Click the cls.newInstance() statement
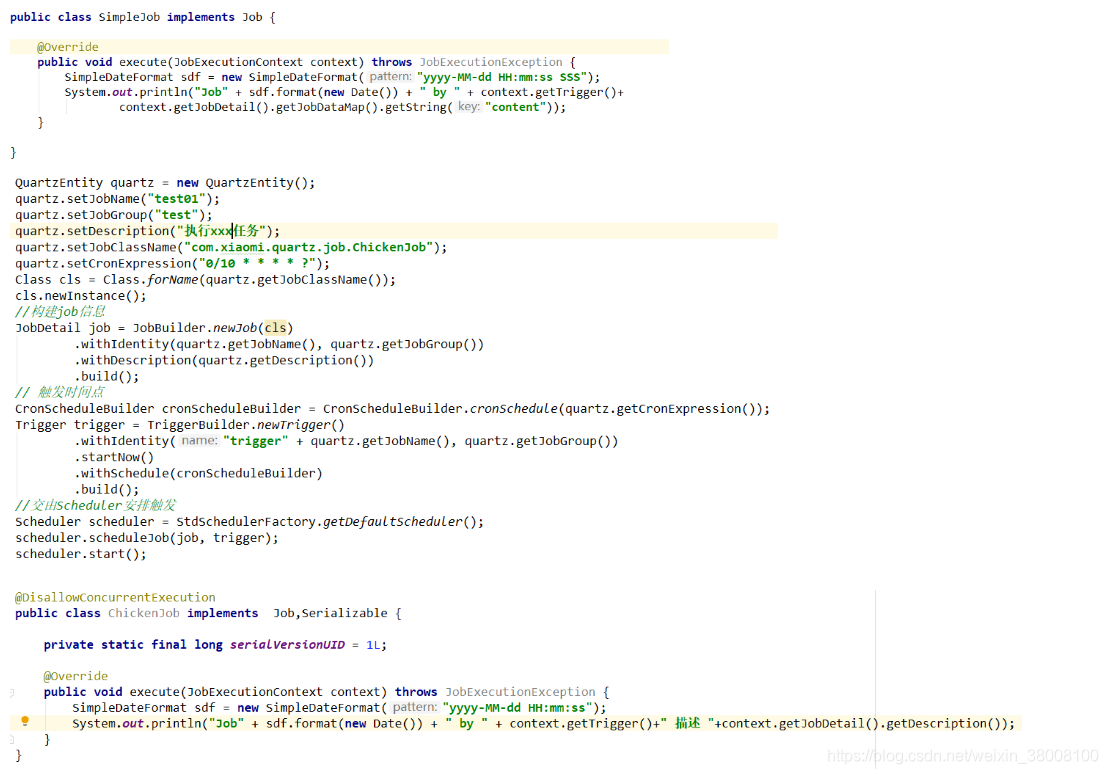The height and width of the screenshot is (774, 1108). [81, 296]
